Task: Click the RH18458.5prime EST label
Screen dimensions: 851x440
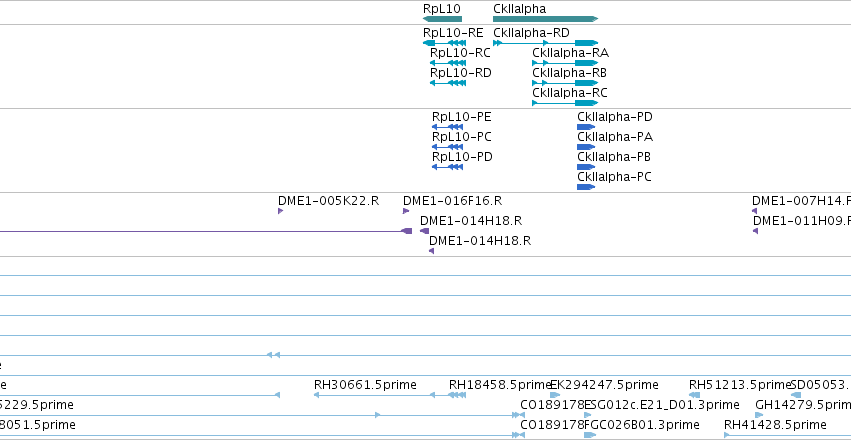Action: tap(500, 385)
